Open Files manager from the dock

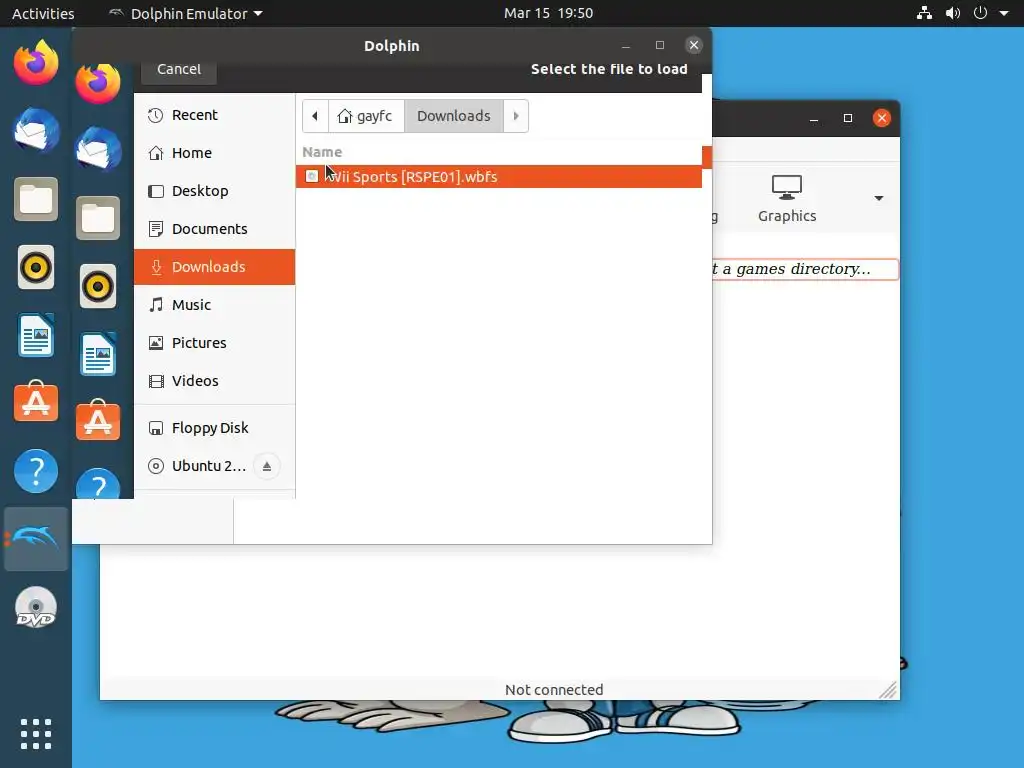click(36, 199)
